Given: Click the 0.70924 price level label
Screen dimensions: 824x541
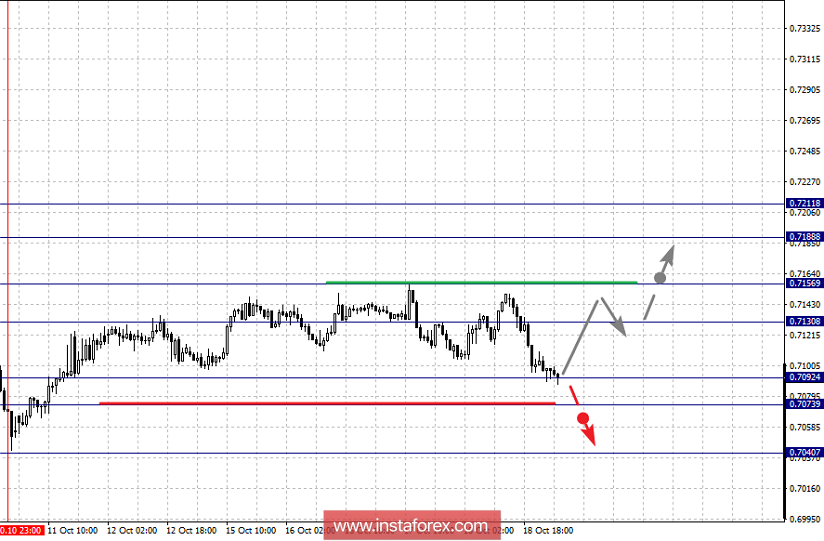Looking at the screenshot, I should (805, 377).
